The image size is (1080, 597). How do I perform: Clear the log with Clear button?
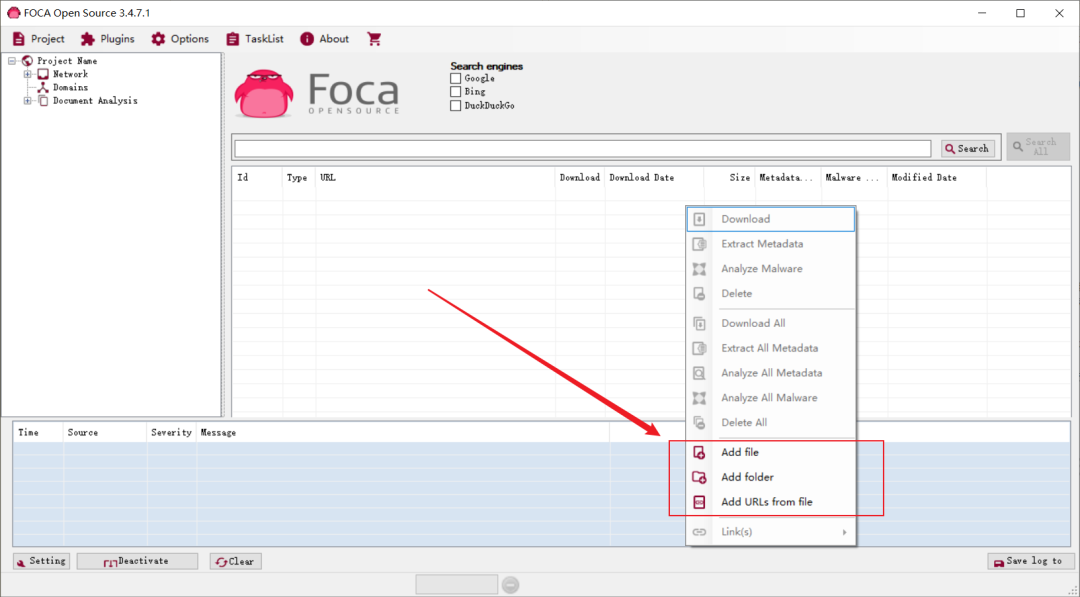click(x=236, y=561)
